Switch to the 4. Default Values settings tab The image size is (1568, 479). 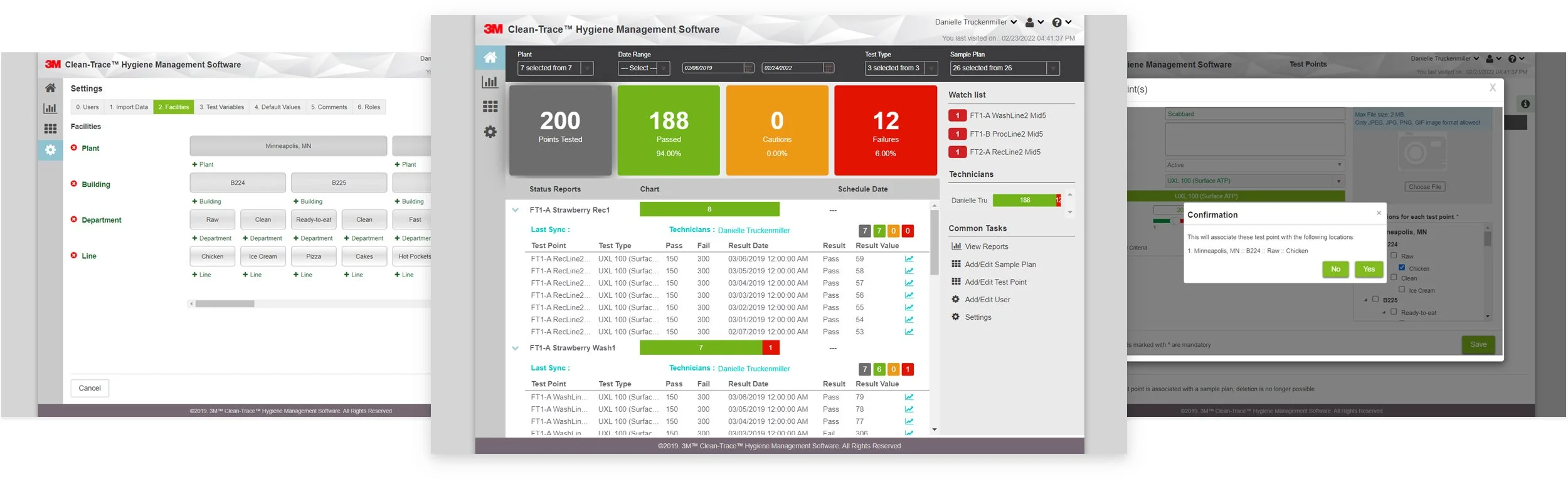[277, 107]
